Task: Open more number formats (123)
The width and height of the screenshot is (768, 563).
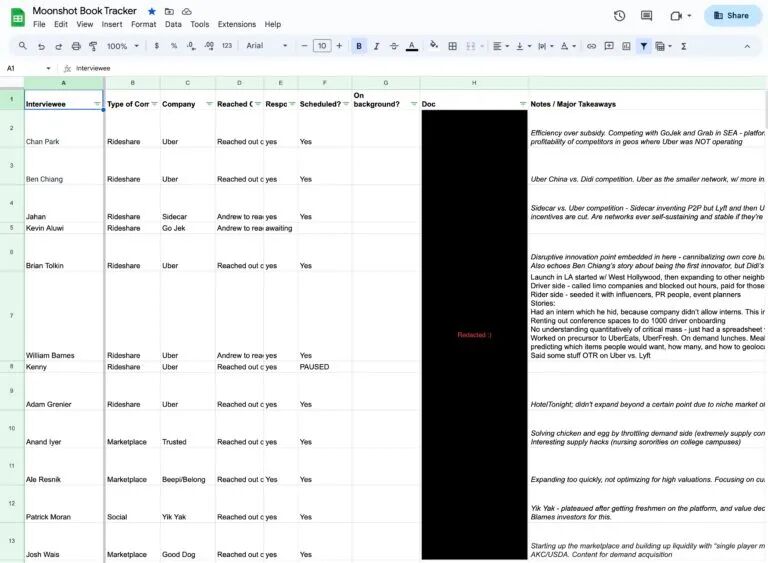Action: click(227, 46)
